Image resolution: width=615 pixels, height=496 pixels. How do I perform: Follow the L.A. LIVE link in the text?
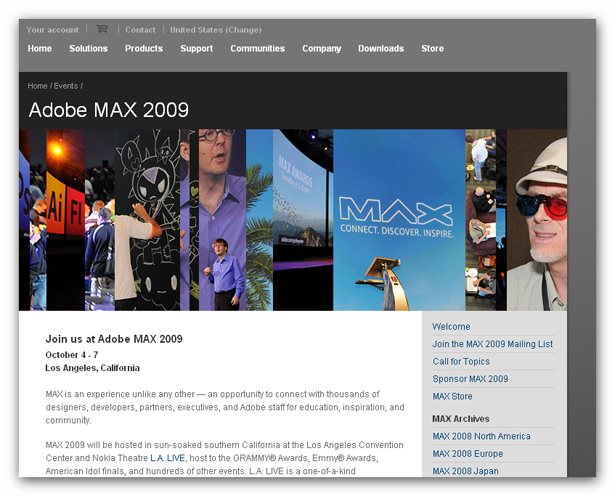[167, 458]
